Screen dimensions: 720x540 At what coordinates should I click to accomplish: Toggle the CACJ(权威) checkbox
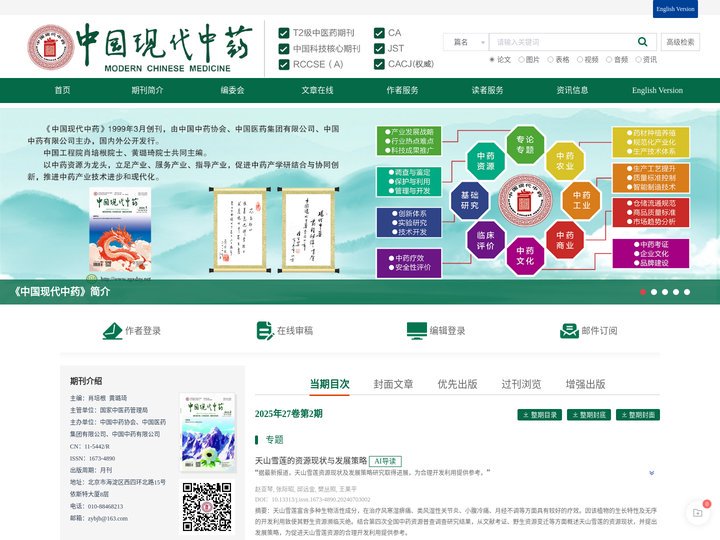coord(379,64)
